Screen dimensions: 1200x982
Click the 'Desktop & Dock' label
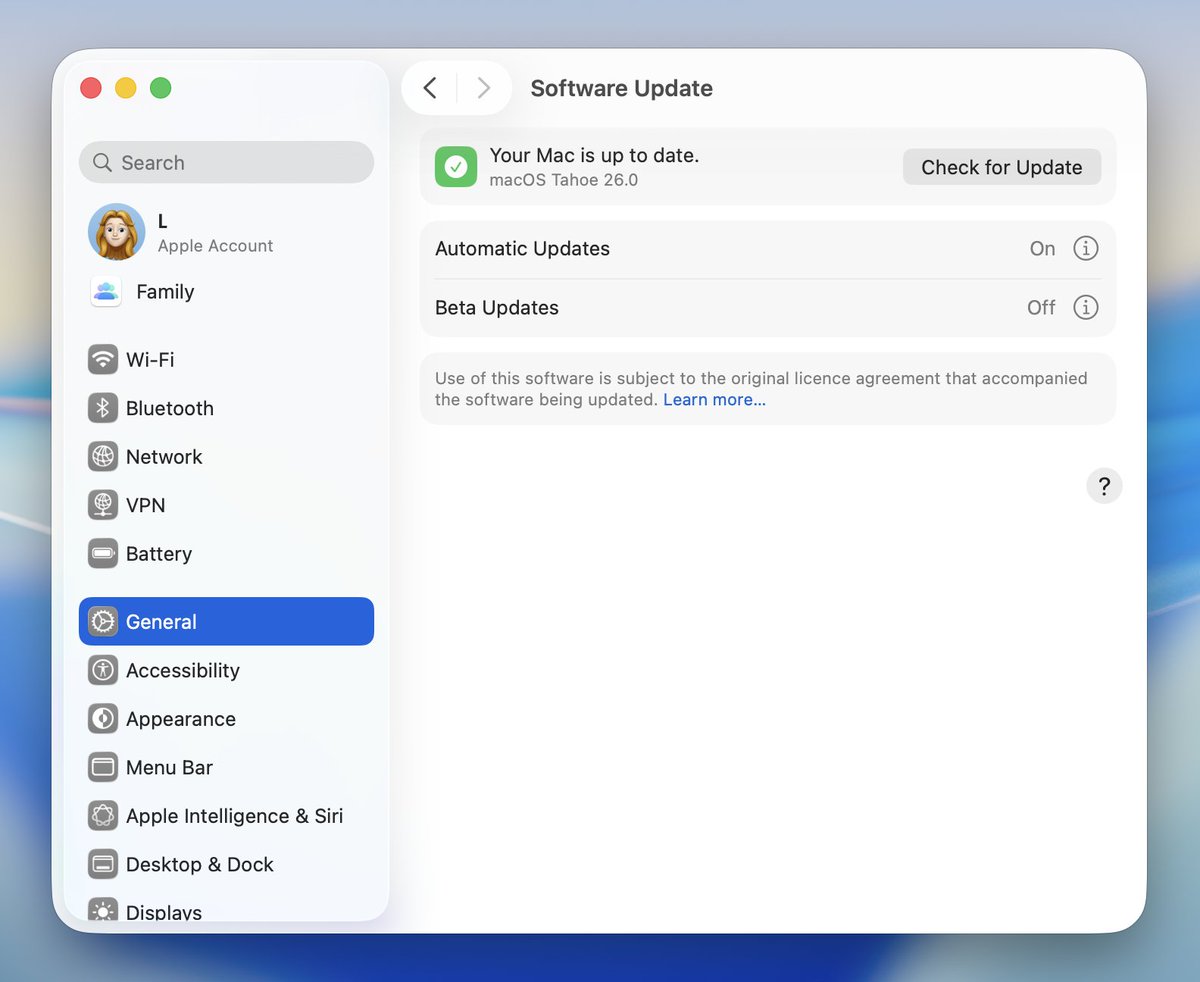click(x=200, y=865)
